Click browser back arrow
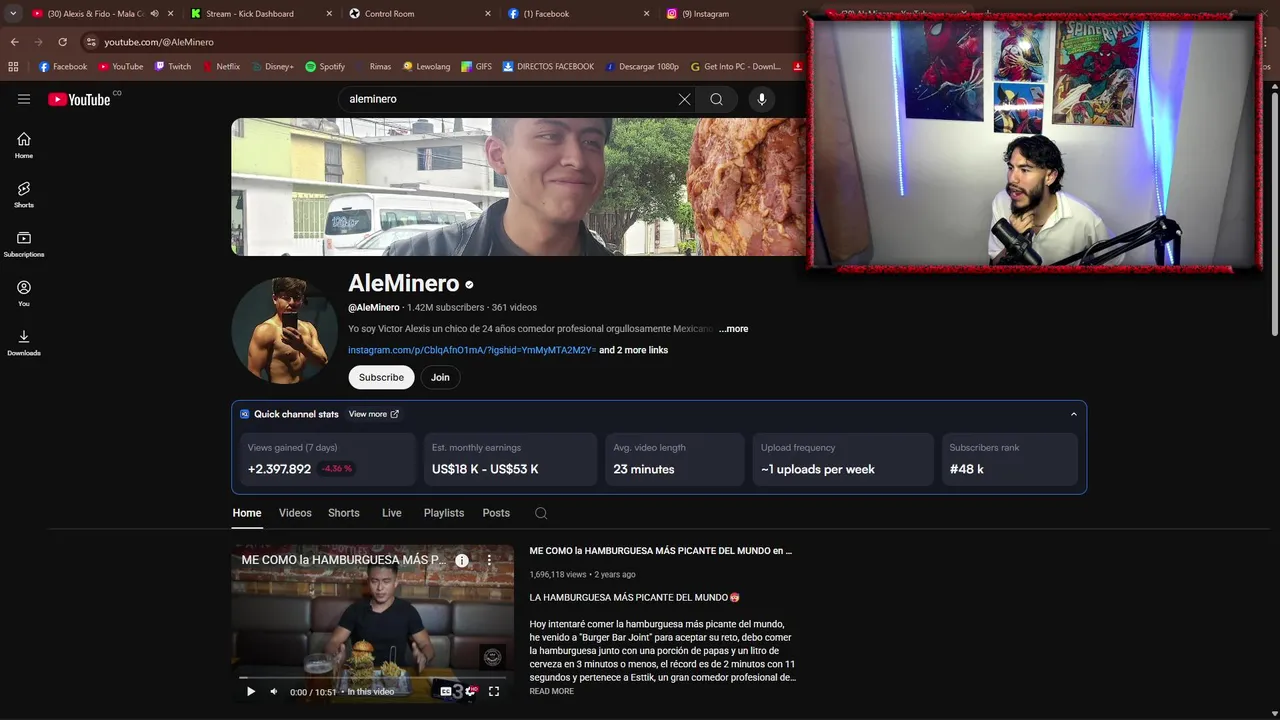Viewport: 1280px width, 720px height. tap(14, 42)
